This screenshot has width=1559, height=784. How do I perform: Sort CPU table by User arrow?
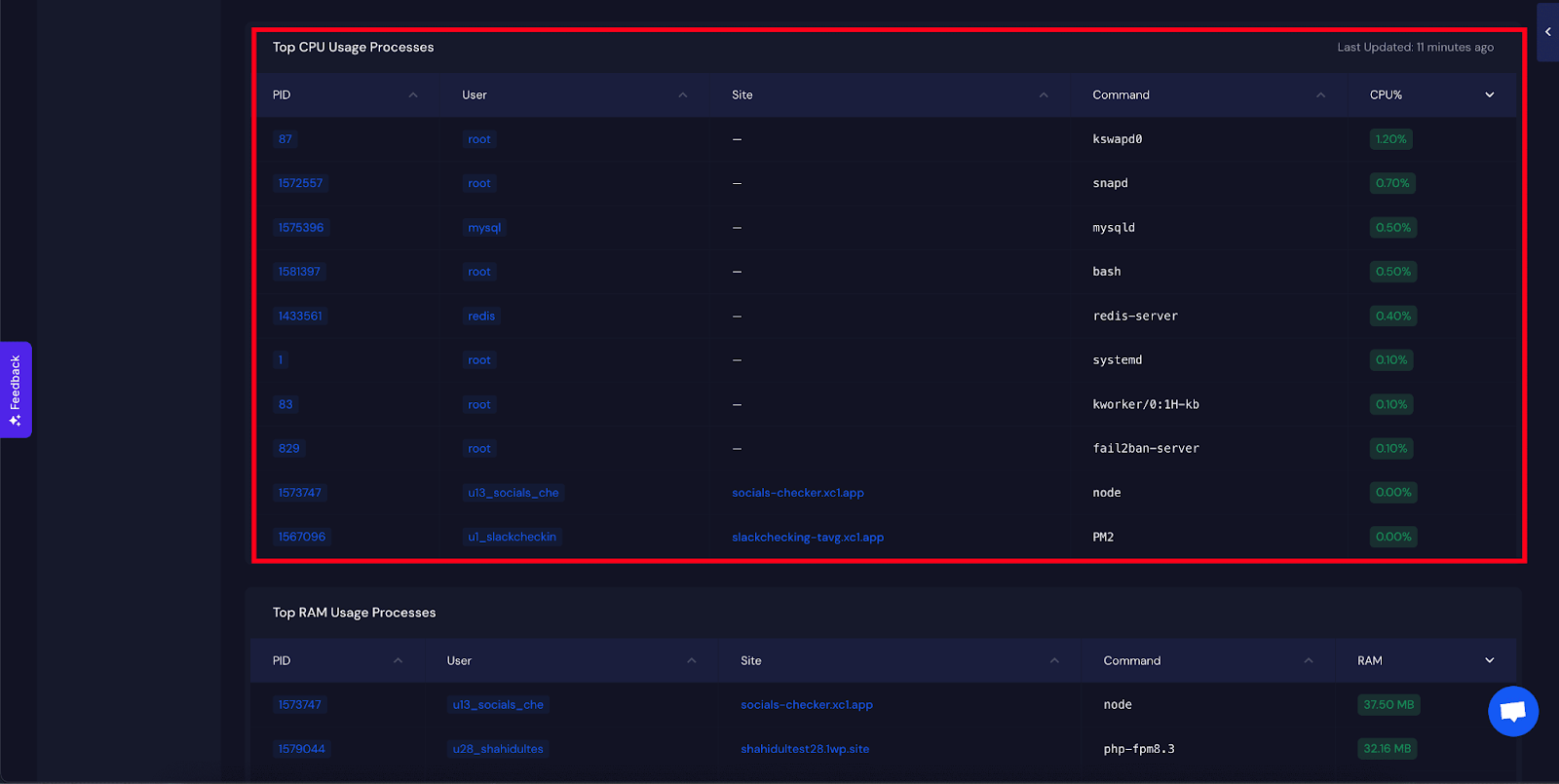coord(682,95)
